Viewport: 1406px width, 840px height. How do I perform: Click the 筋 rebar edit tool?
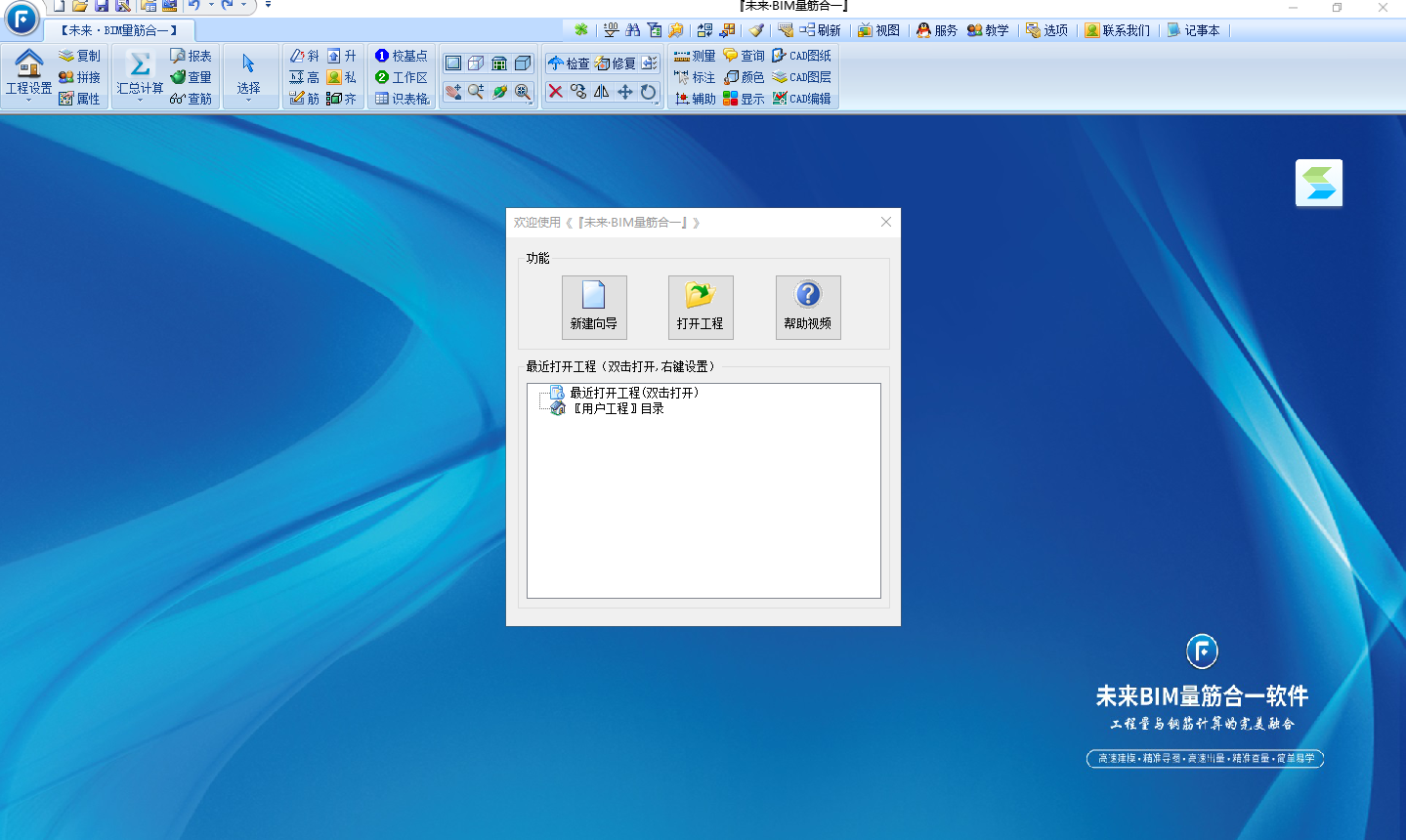[305, 99]
